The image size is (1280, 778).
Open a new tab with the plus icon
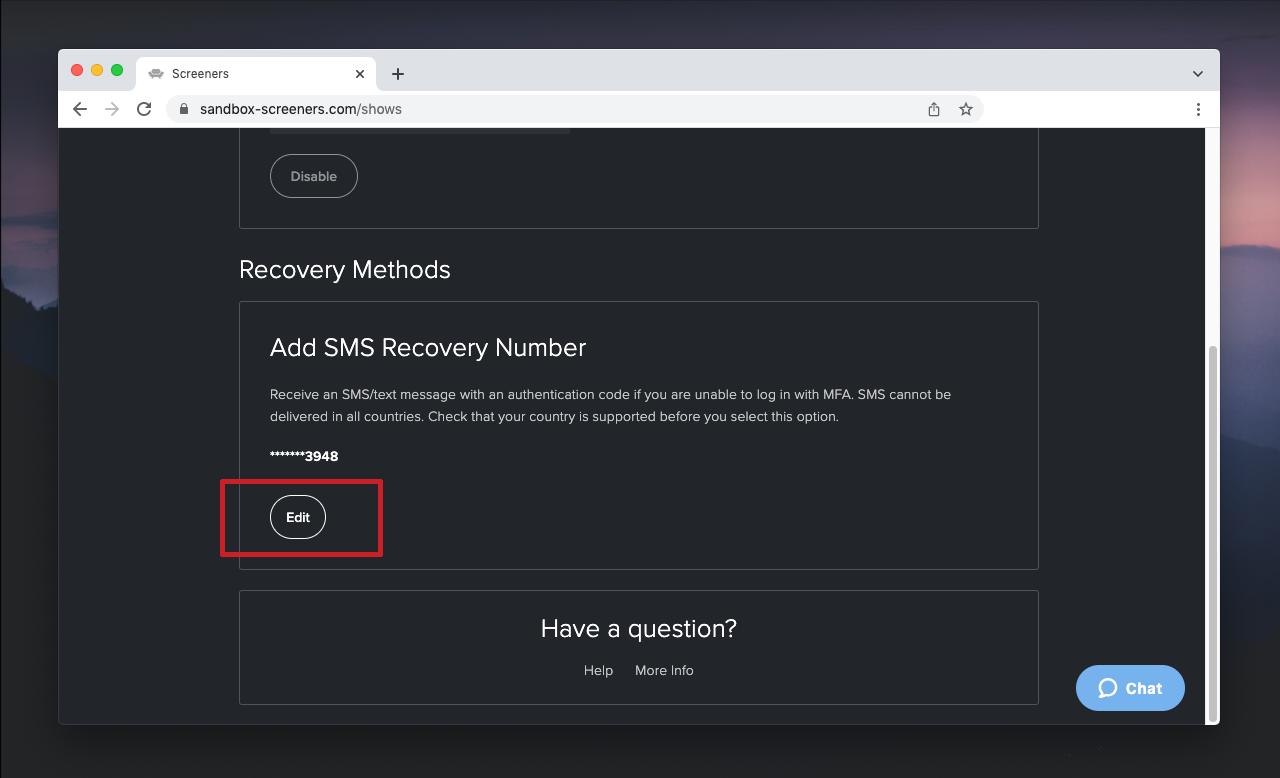point(398,73)
